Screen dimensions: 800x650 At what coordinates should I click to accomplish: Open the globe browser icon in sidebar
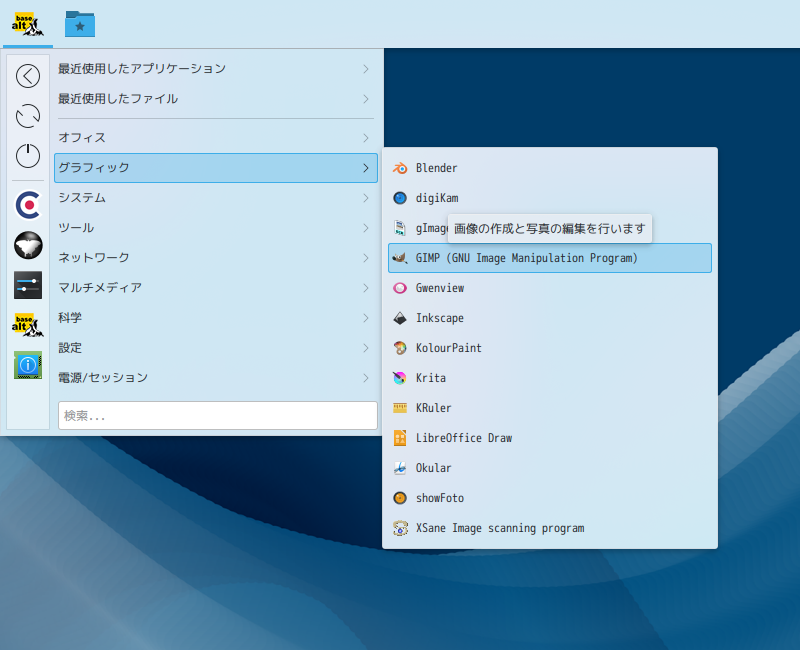click(28, 245)
